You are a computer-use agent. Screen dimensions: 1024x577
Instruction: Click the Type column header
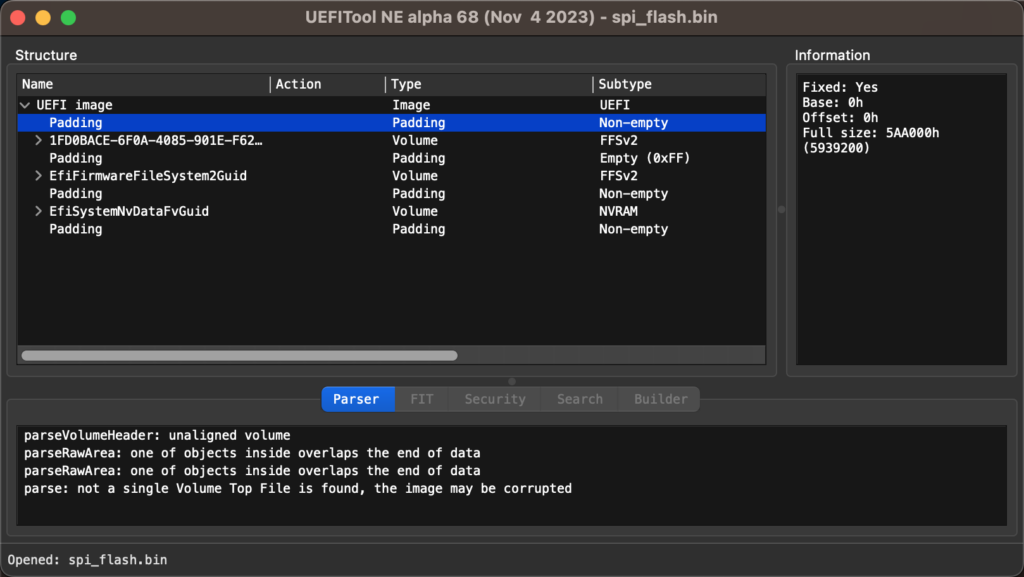pos(489,84)
